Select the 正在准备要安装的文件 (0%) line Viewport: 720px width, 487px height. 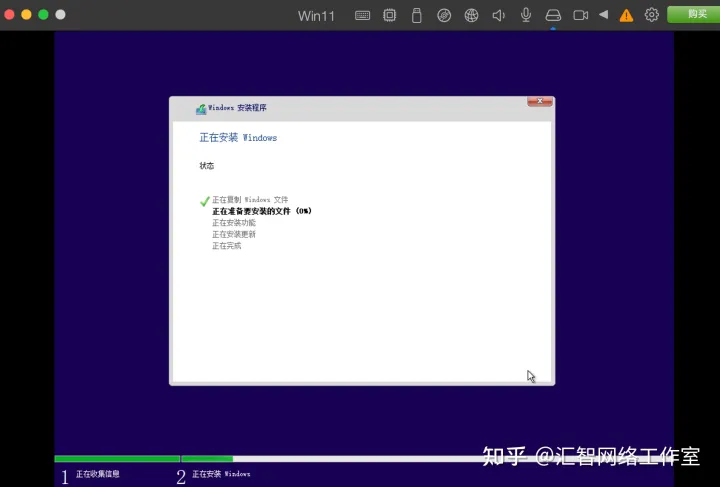click(x=262, y=211)
